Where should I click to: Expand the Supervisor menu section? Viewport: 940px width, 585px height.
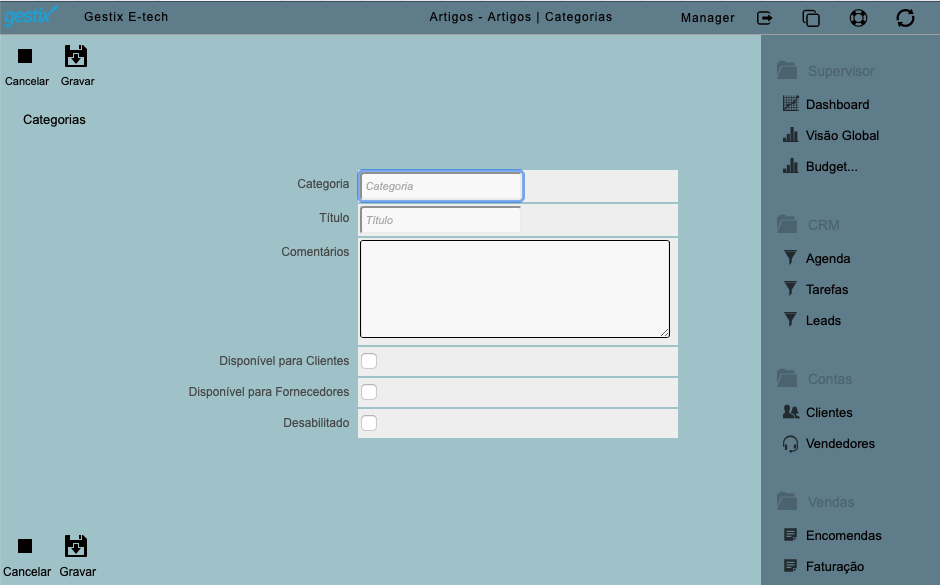(x=841, y=71)
